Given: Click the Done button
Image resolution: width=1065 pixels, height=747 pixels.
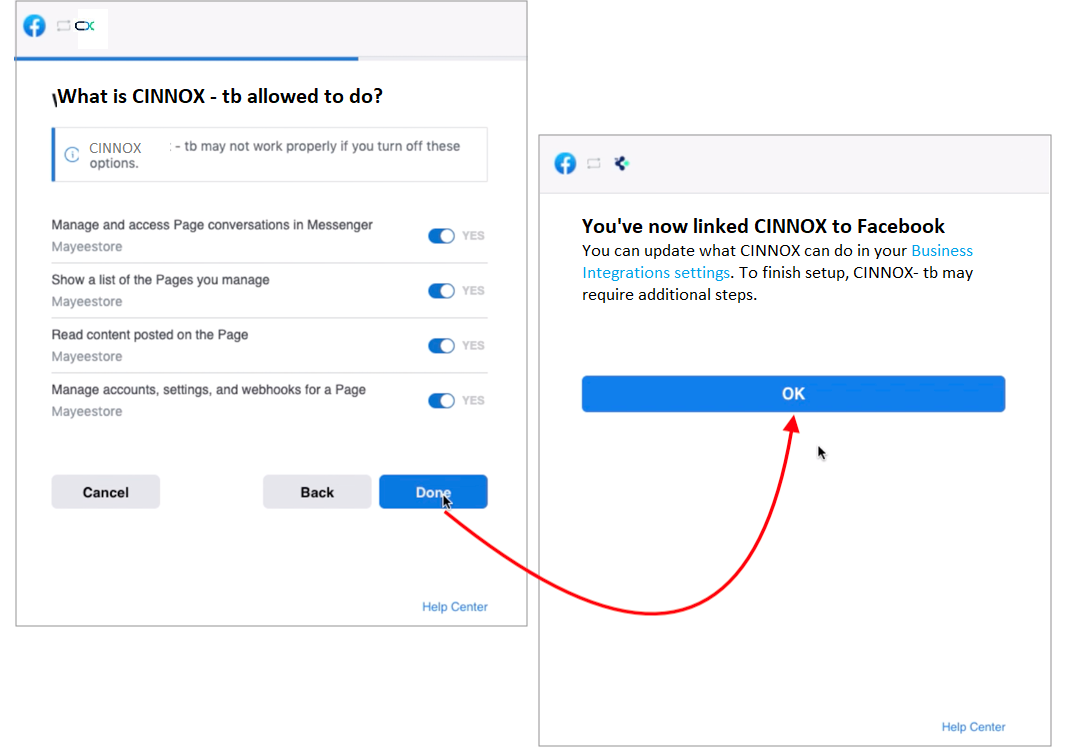Looking at the screenshot, I should [x=433, y=492].
